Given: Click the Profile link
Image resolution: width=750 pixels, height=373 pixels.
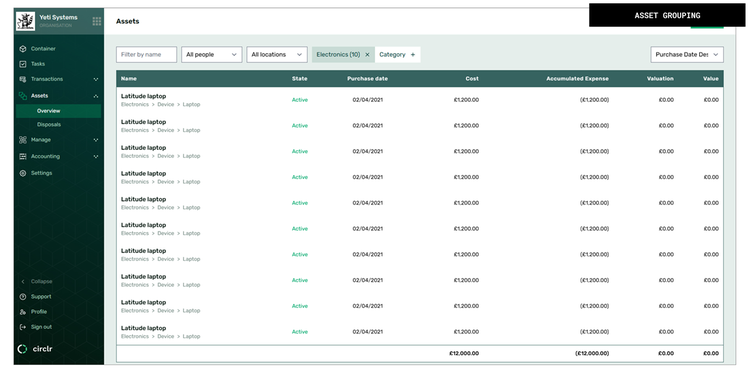Looking at the screenshot, I should click(x=39, y=312).
